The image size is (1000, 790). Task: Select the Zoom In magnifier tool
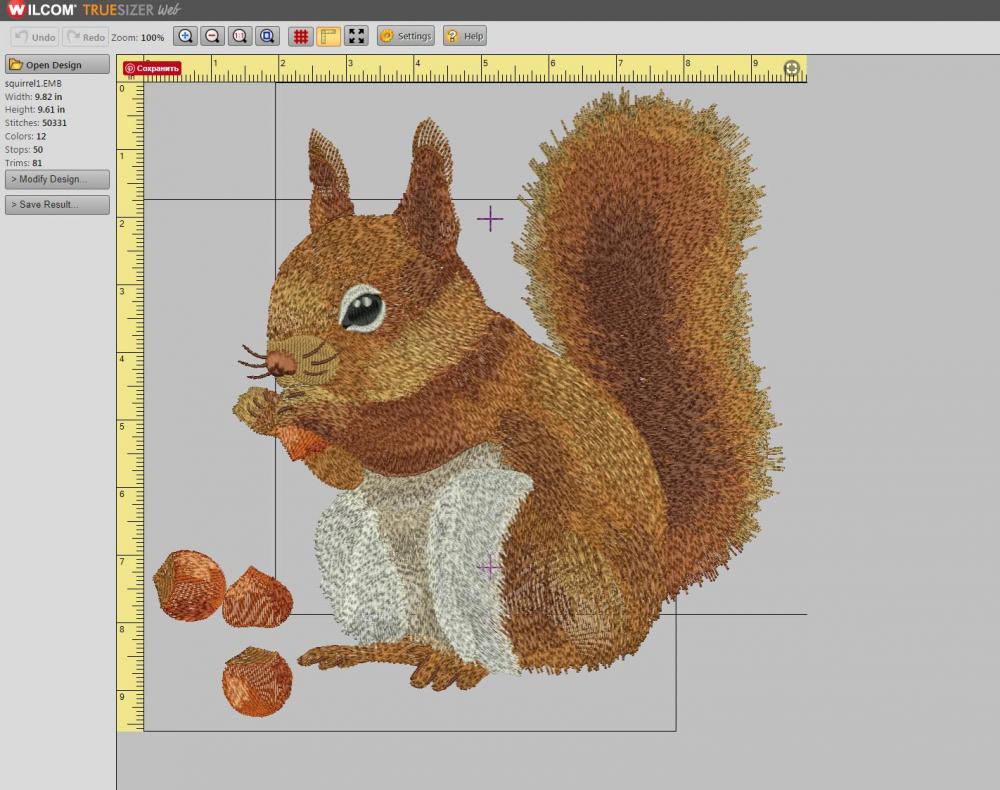point(185,35)
